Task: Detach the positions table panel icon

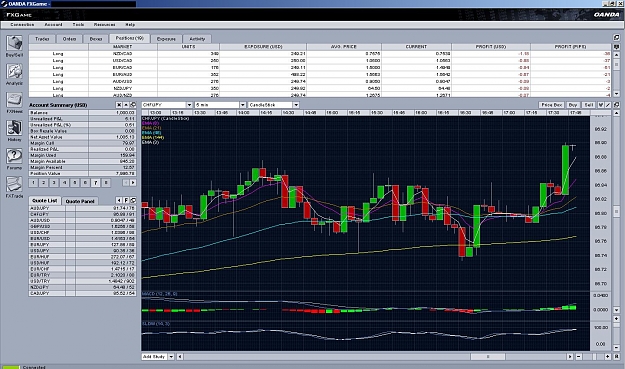Action: point(616,37)
